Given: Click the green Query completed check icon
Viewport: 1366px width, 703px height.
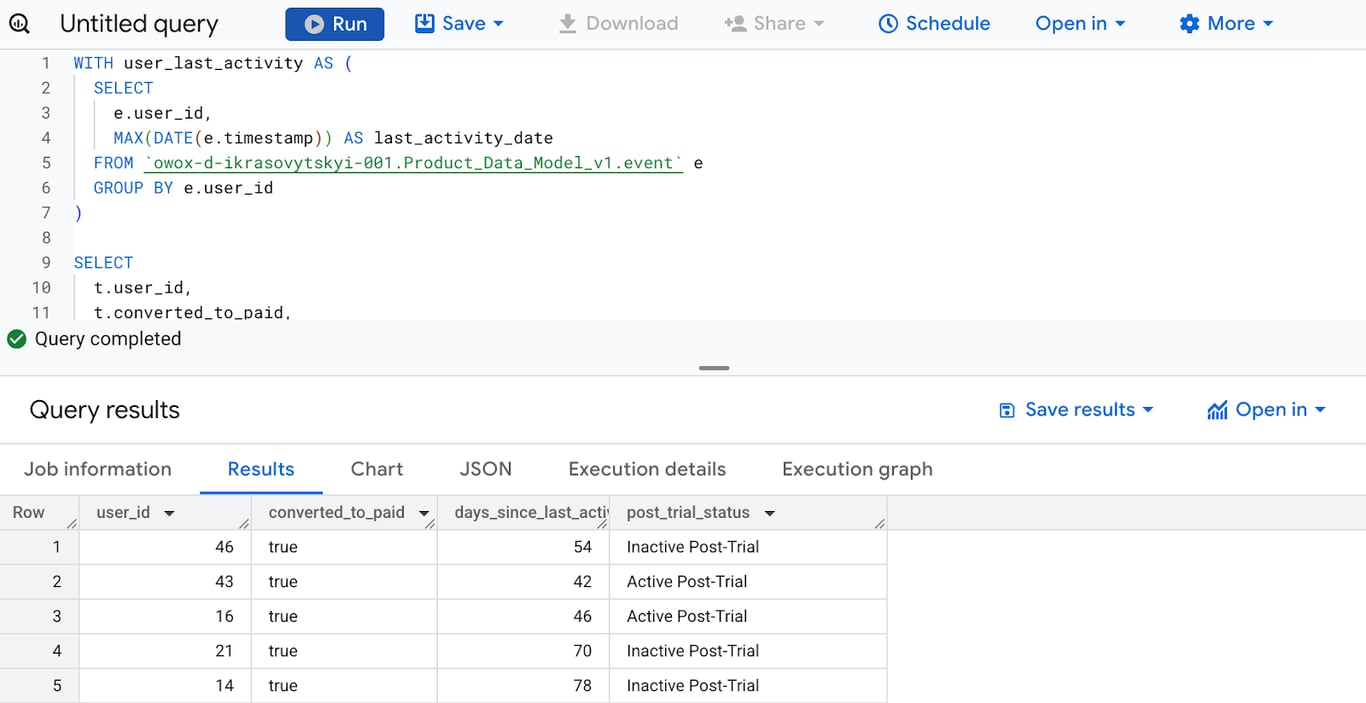Looking at the screenshot, I should click(16, 339).
